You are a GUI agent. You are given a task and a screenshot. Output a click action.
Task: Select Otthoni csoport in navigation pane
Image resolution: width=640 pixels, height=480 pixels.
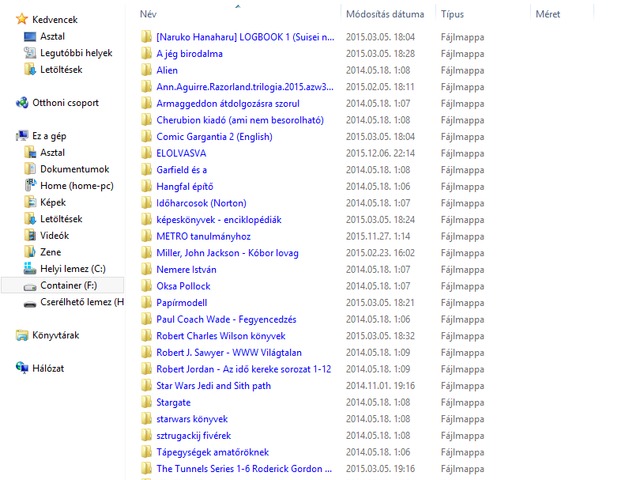(65, 103)
